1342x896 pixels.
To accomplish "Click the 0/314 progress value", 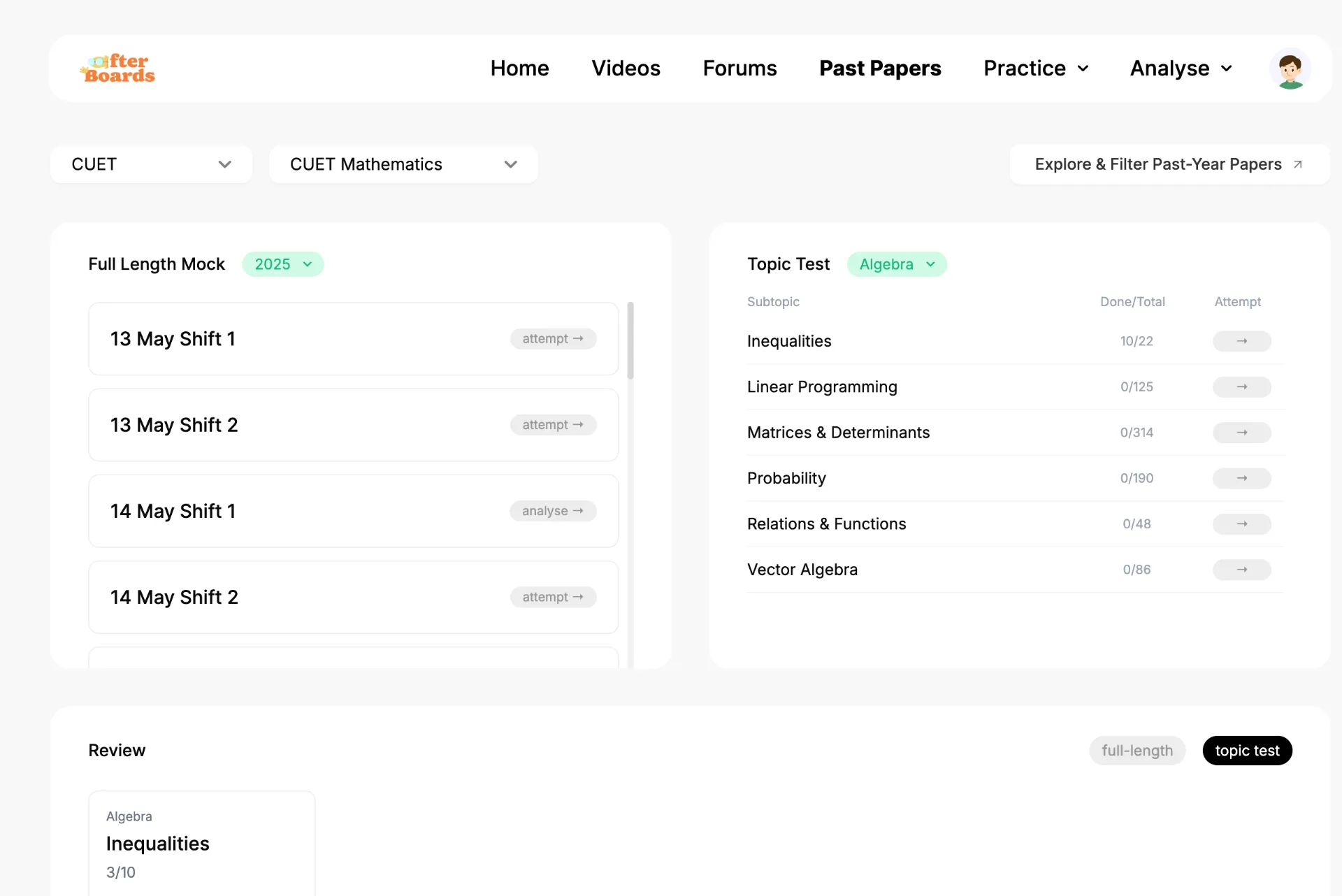I will (1137, 433).
